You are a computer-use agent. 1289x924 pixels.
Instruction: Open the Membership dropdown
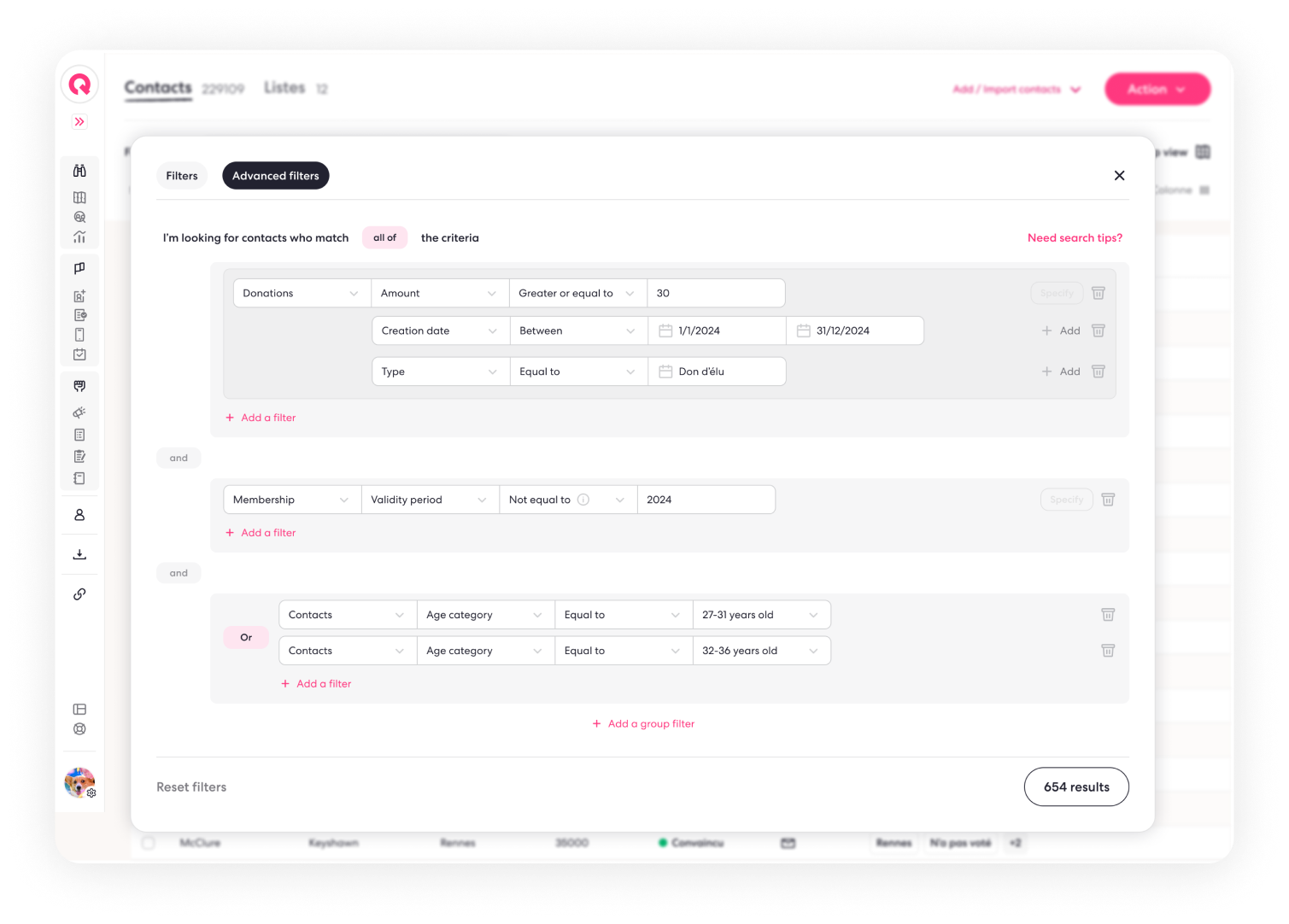(x=292, y=500)
